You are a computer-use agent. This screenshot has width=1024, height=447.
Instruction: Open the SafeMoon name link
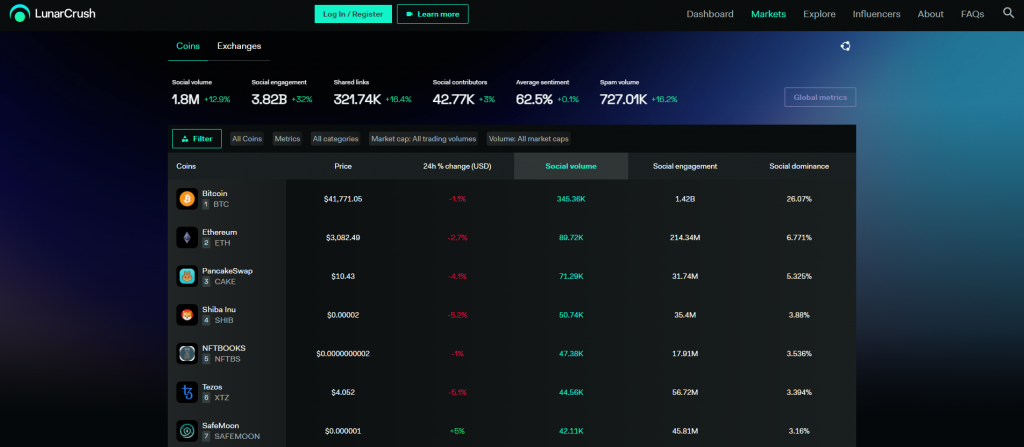click(221, 425)
